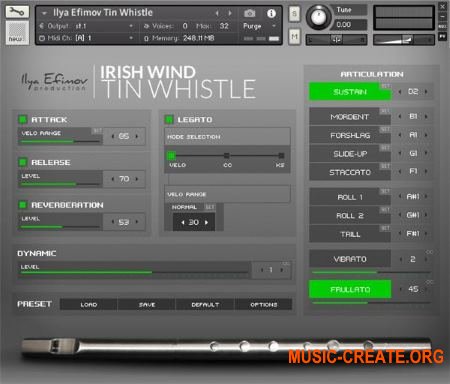Viewport: 450px width, 384px height.
Task: Increase Attack velo range value 65
Action: point(137,136)
